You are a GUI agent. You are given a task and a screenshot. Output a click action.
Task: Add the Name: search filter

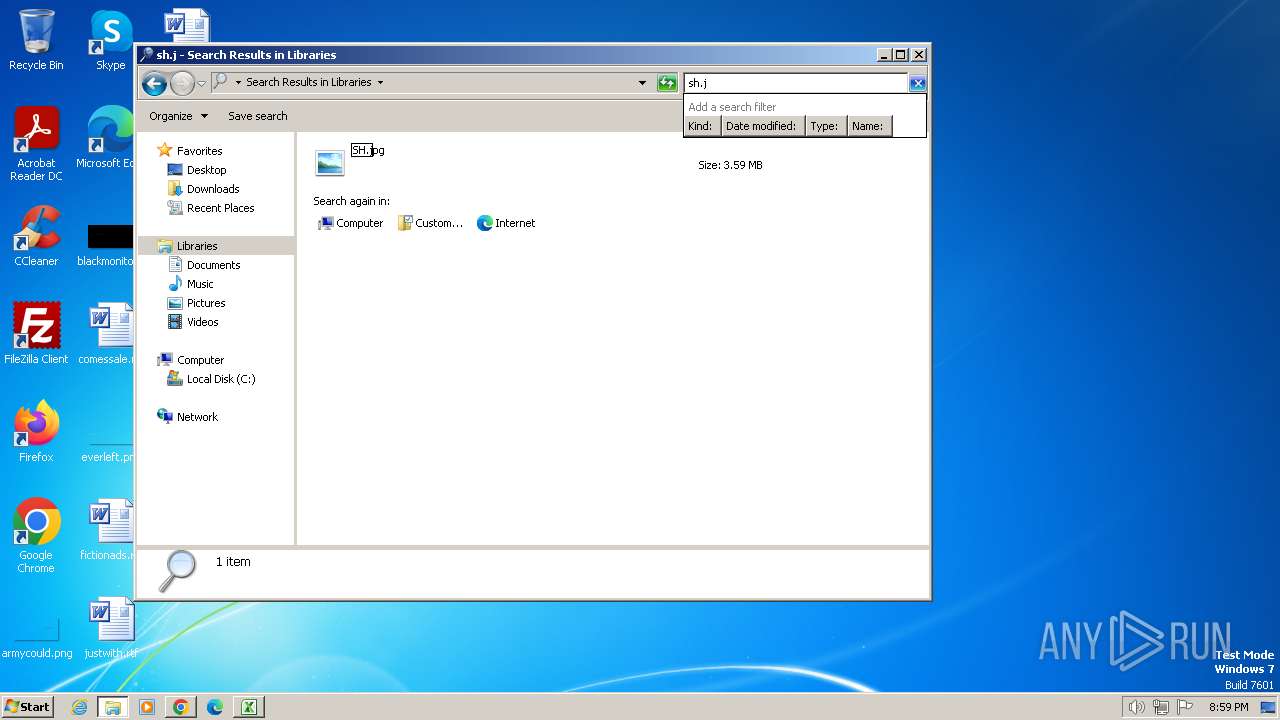868,126
